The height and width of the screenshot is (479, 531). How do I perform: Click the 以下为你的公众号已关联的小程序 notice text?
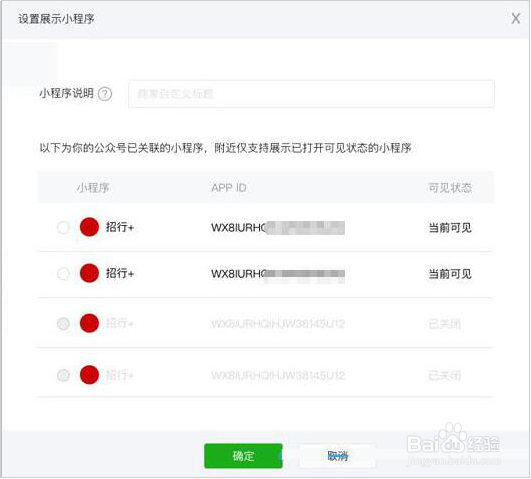(x=226, y=148)
